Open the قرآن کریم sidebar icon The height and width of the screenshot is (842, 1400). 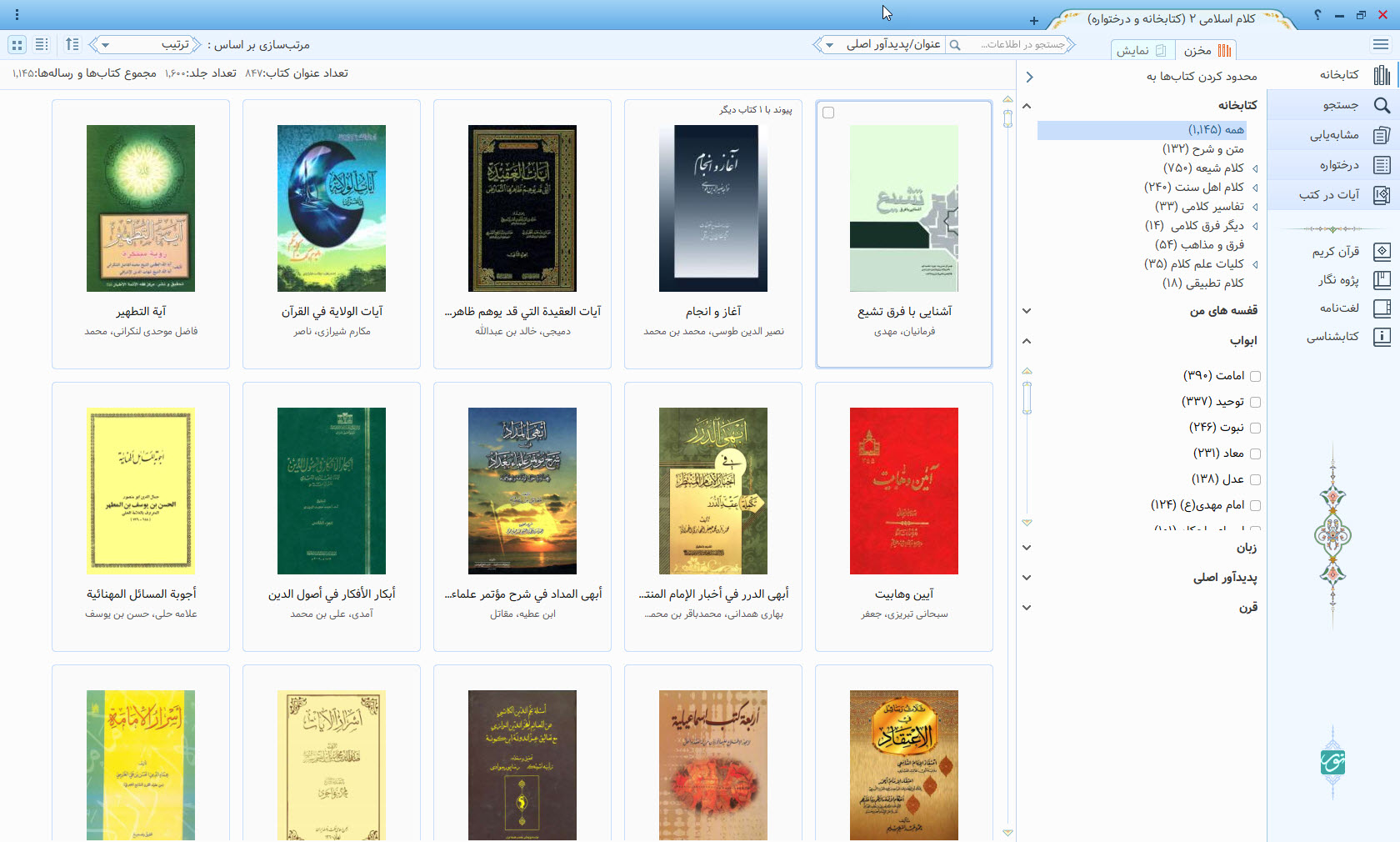1382,251
